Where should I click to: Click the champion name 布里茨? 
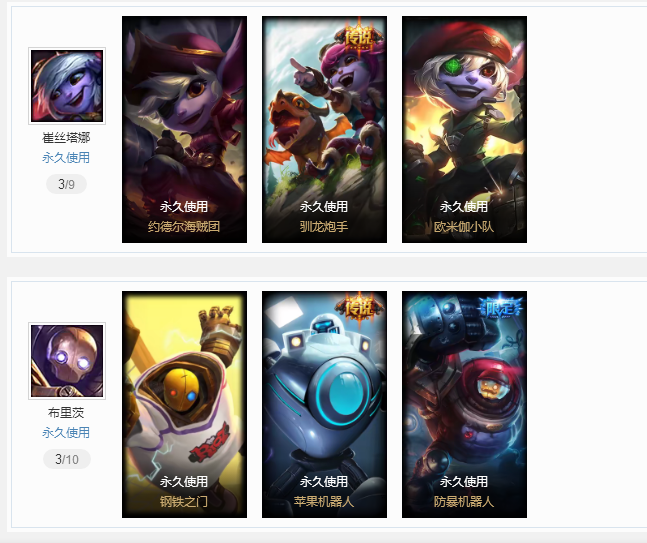pyautogui.click(x=66, y=412)
